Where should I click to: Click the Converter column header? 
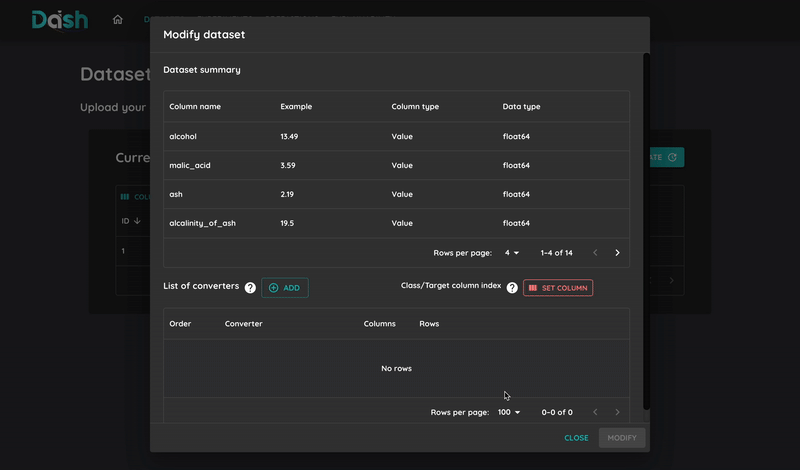[x=243, y=324]
